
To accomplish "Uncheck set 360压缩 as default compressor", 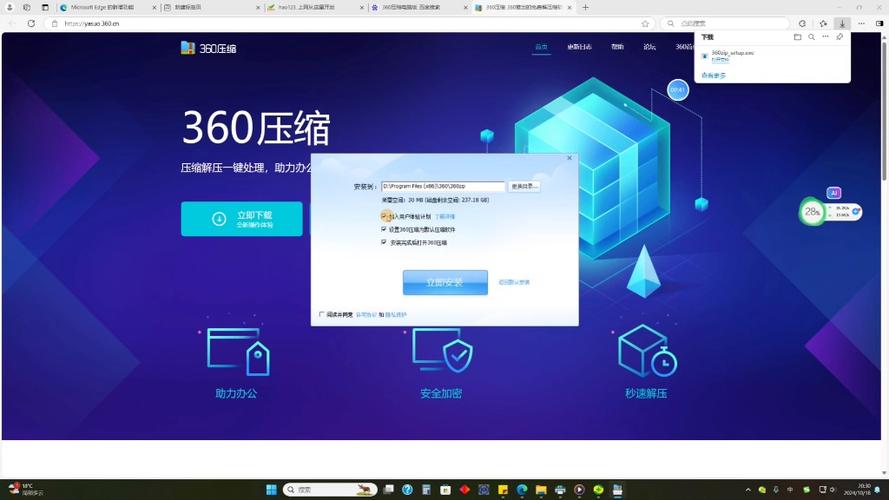I will tap(384, 229).
